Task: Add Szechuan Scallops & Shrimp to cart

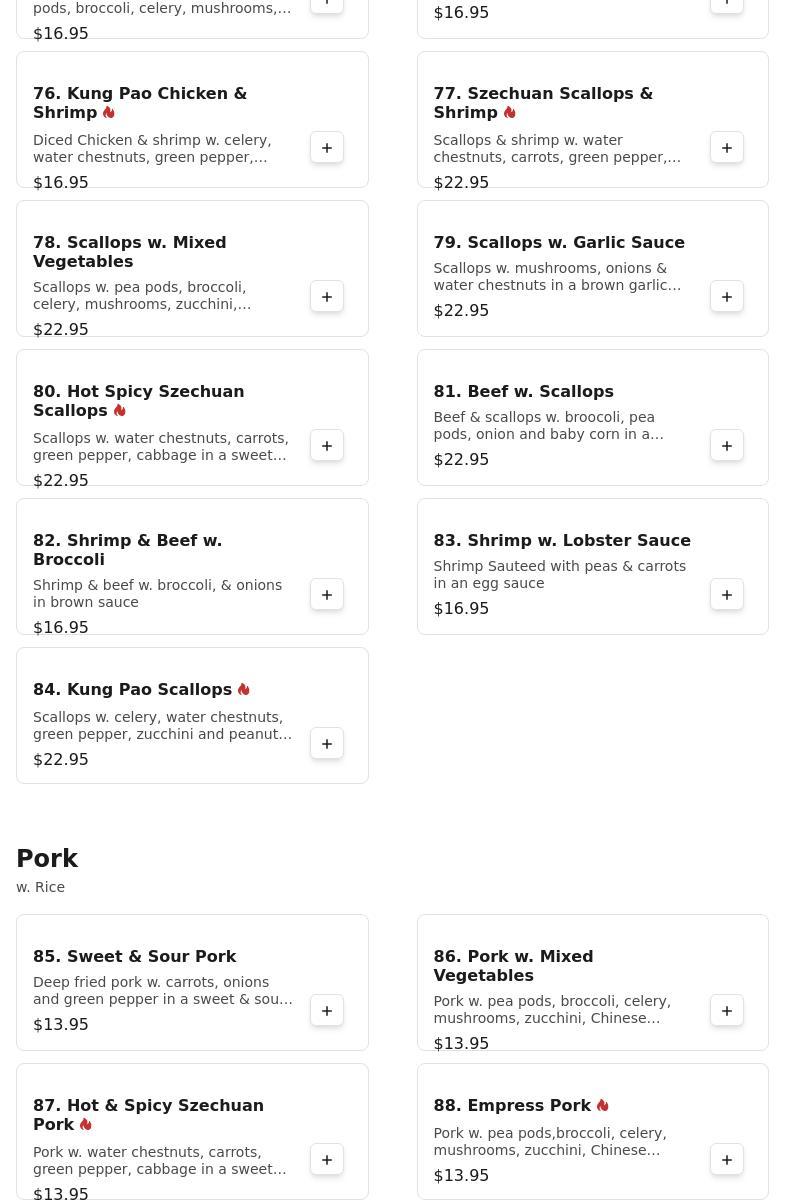Action: (x=727, y=148)
